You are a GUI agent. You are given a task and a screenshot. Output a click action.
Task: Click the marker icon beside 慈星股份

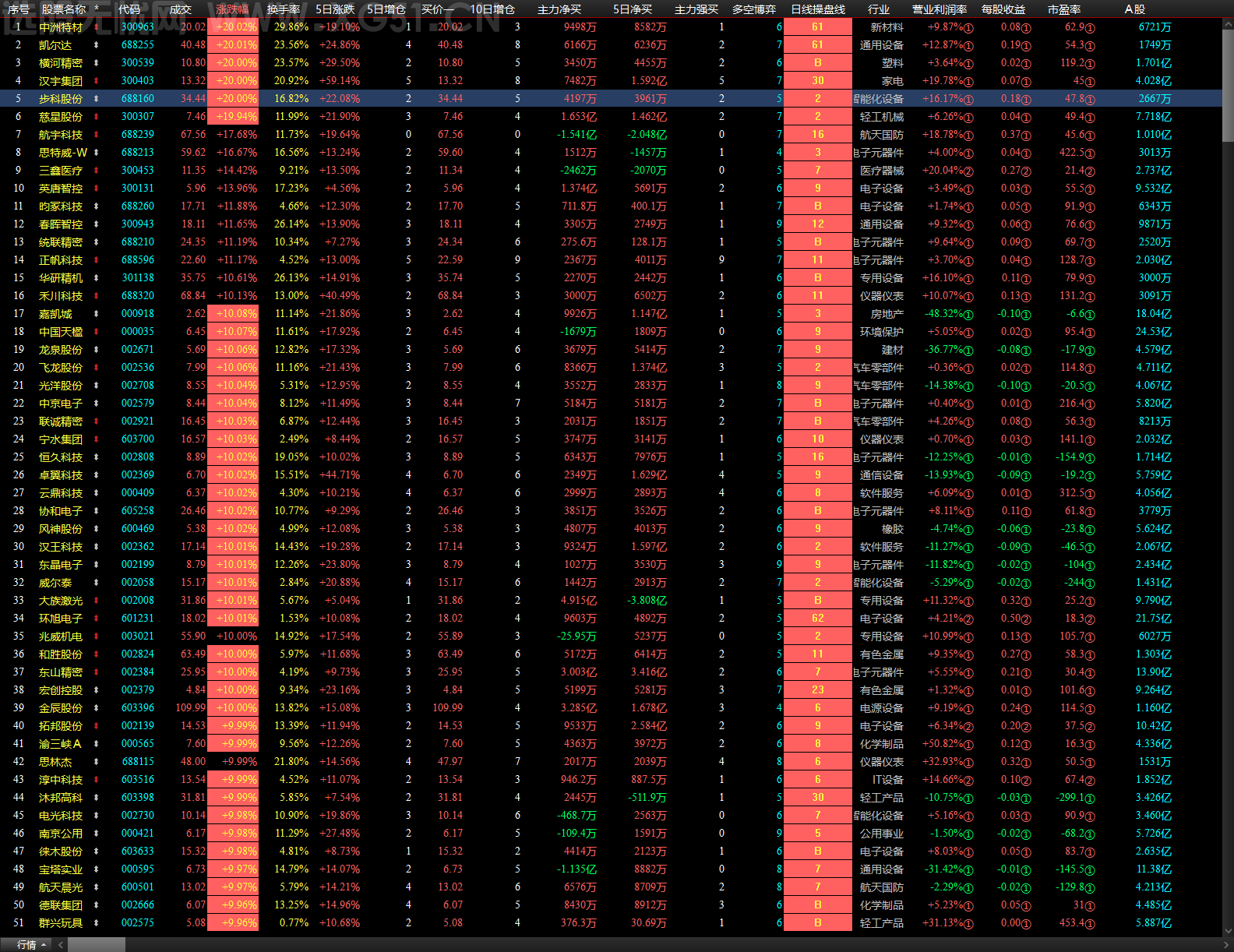click(97, 117)
